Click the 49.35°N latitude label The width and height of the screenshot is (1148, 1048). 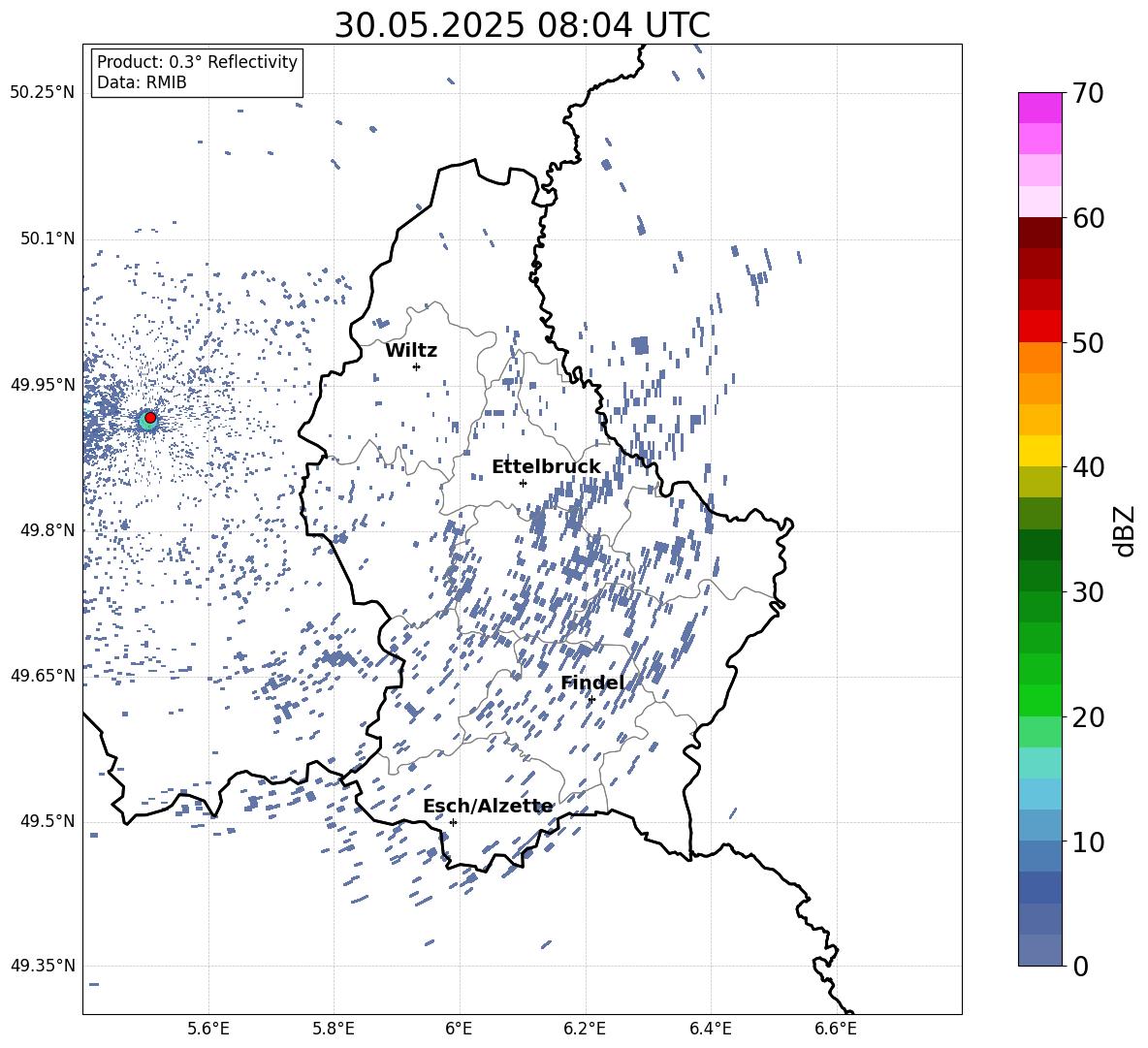(43, 966)
